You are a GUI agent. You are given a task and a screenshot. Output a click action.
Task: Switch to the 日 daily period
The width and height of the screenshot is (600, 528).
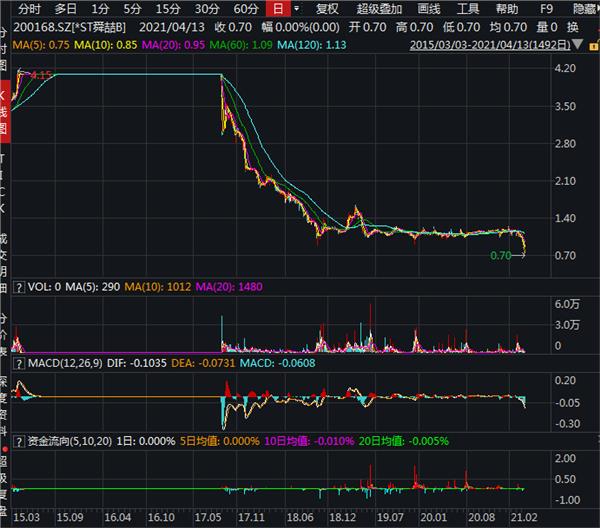pos(278,8)
